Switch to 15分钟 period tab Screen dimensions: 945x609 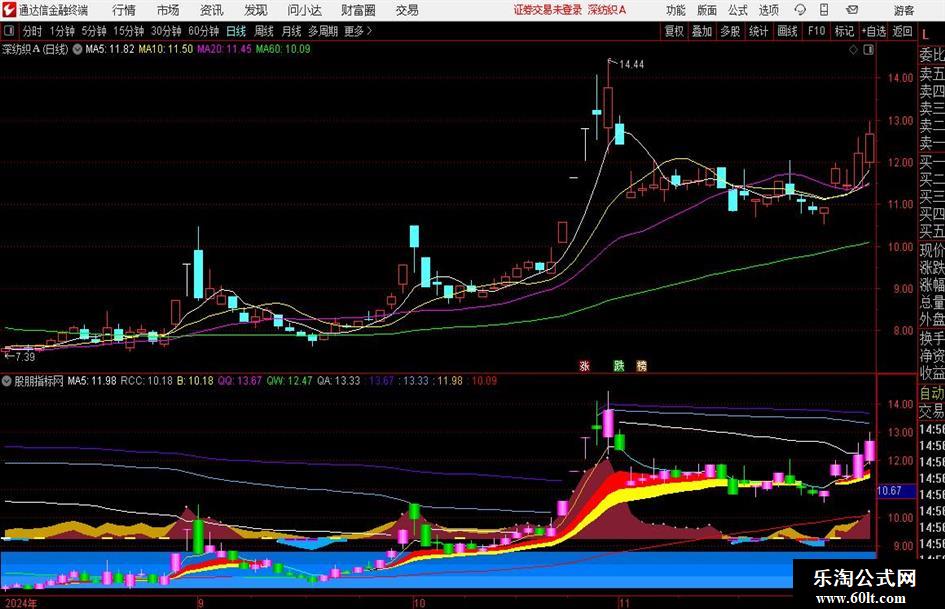(129, 31)
